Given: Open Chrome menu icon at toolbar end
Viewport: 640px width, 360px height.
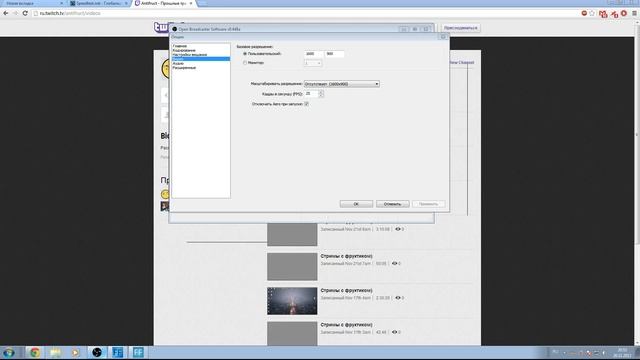Looking at the screenshot, I should coord(634,13).
